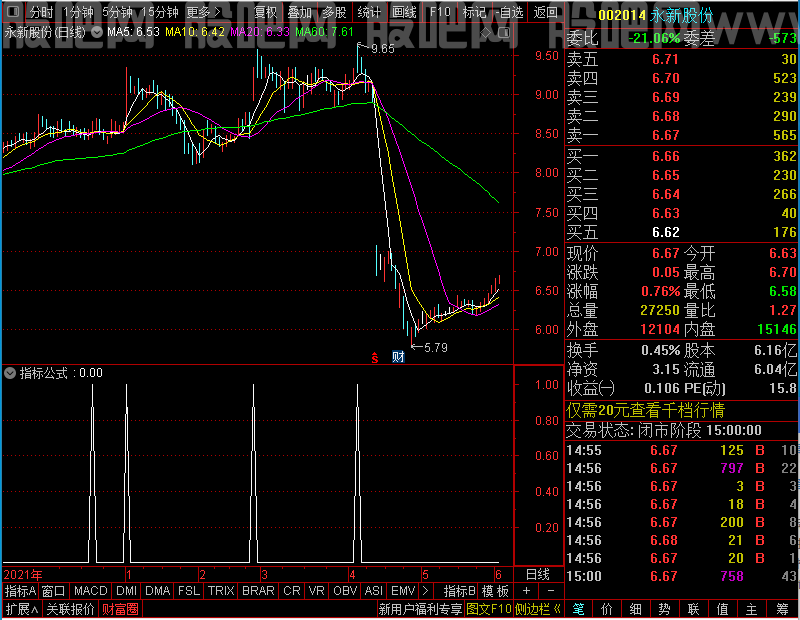Select the OBV indicator
800x620 pixels.
tap(345, 591)
